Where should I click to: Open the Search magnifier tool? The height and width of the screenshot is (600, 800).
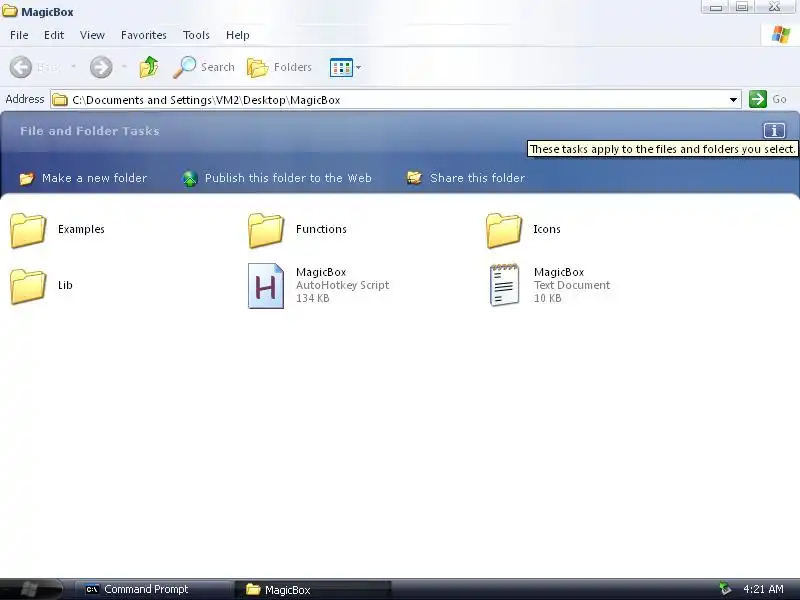point(184,67)
